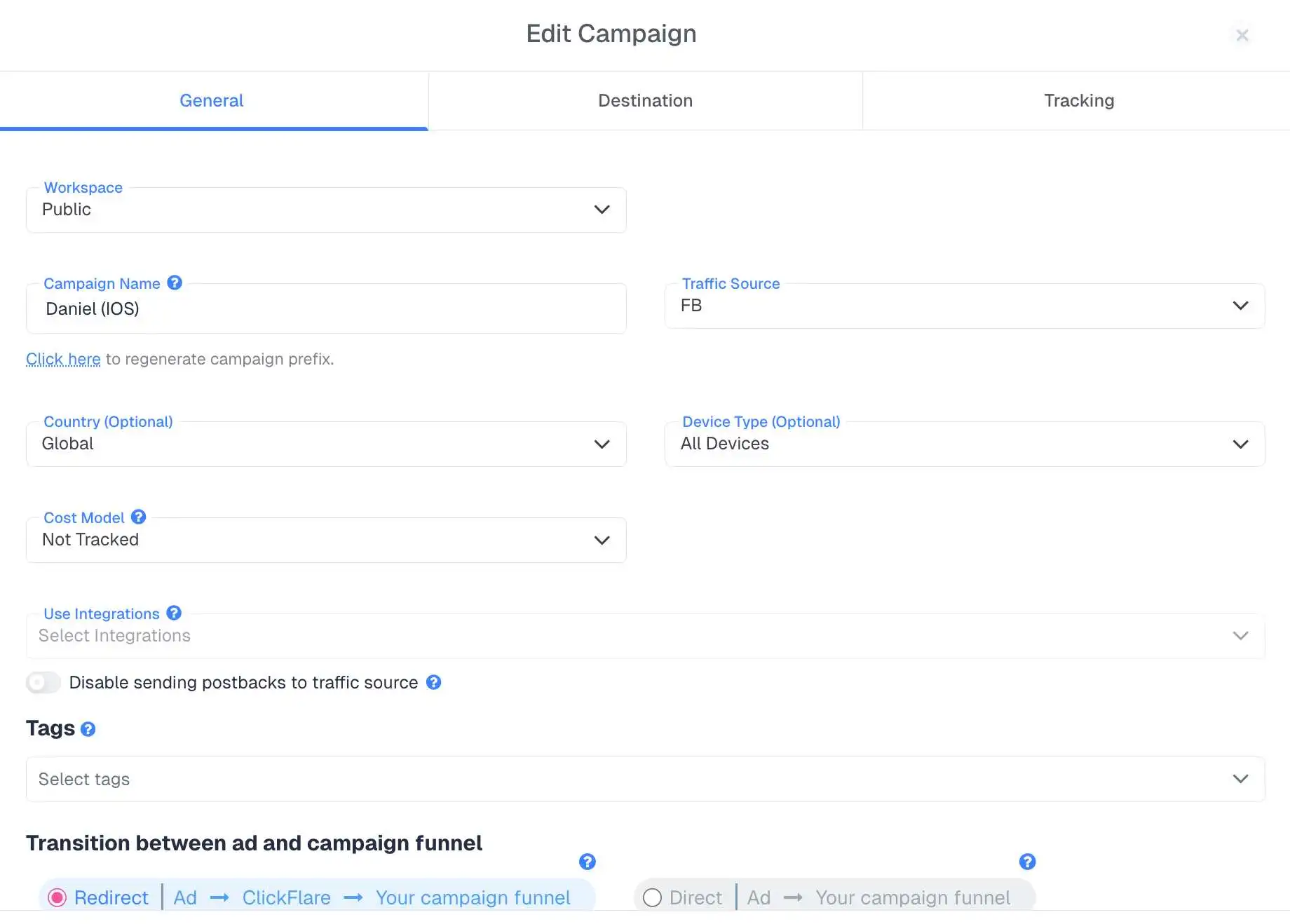Viewport: 1290px width, 924px height.
Task: Open the Select Integrations dropdown
Action: coord(645,636)
